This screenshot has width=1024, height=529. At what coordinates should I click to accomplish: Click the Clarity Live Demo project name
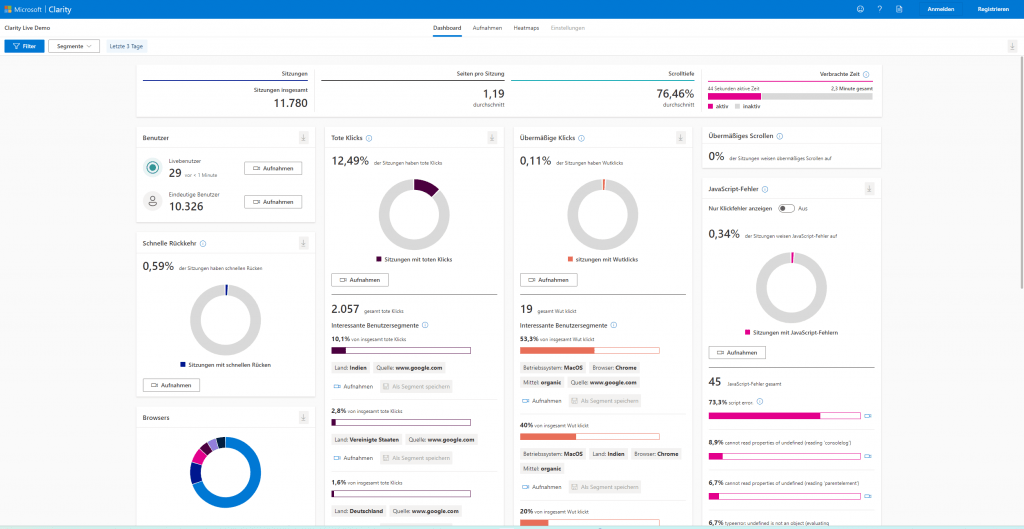(27, 28)
